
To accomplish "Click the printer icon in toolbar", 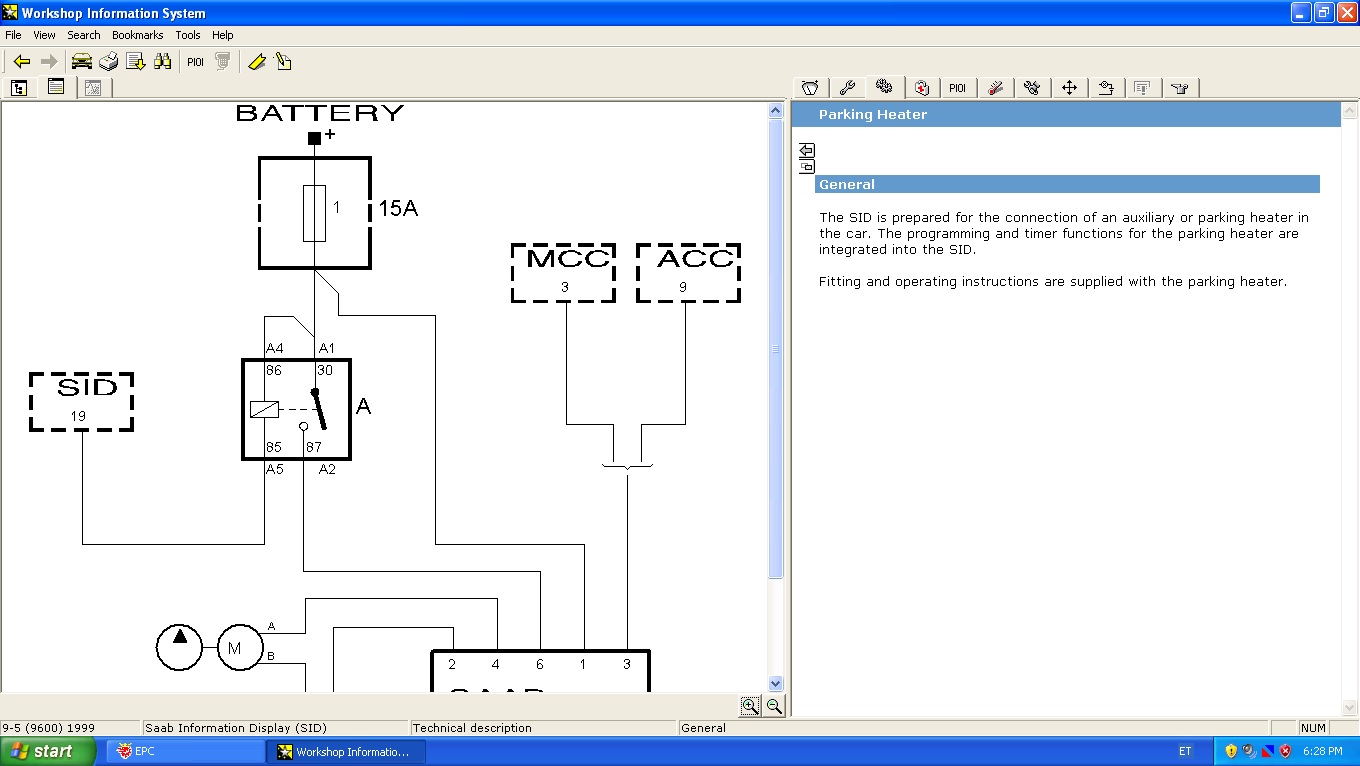I will click(108, 62).
